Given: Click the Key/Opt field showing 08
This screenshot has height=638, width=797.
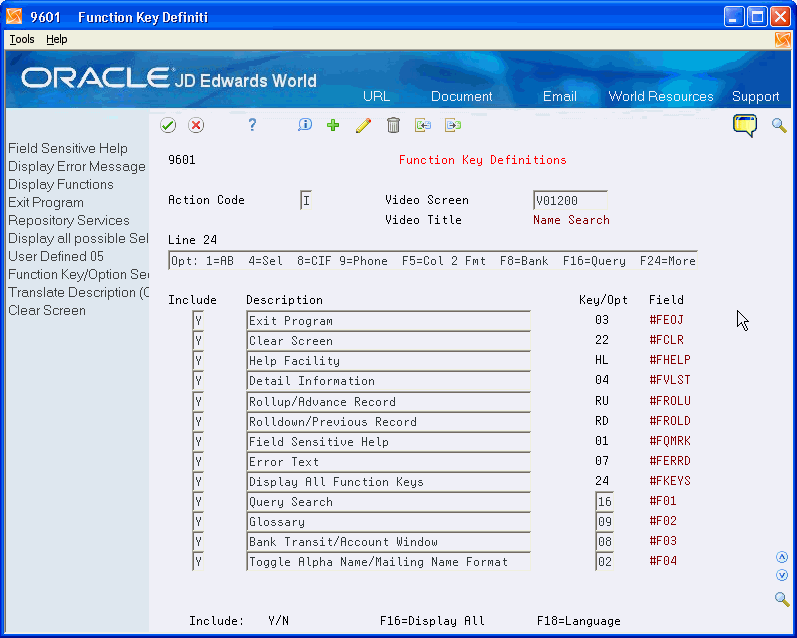Looking at the screenshot, I should tap(604, 542).
